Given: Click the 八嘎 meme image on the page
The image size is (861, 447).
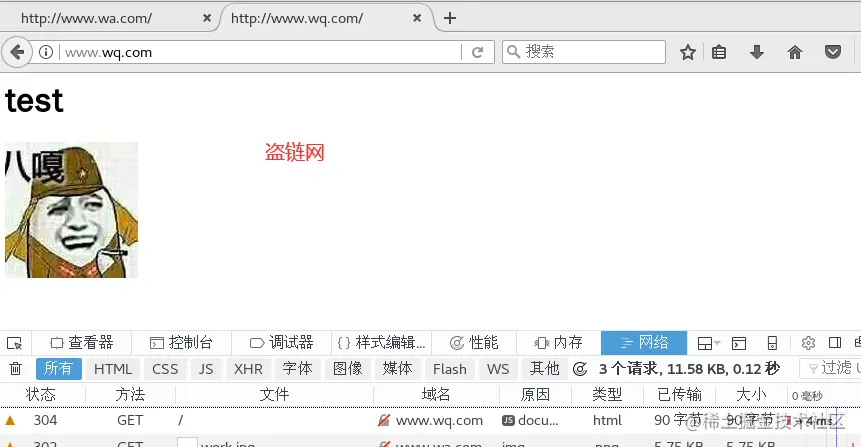Looking at the screenshot, I should coord(71,210).
